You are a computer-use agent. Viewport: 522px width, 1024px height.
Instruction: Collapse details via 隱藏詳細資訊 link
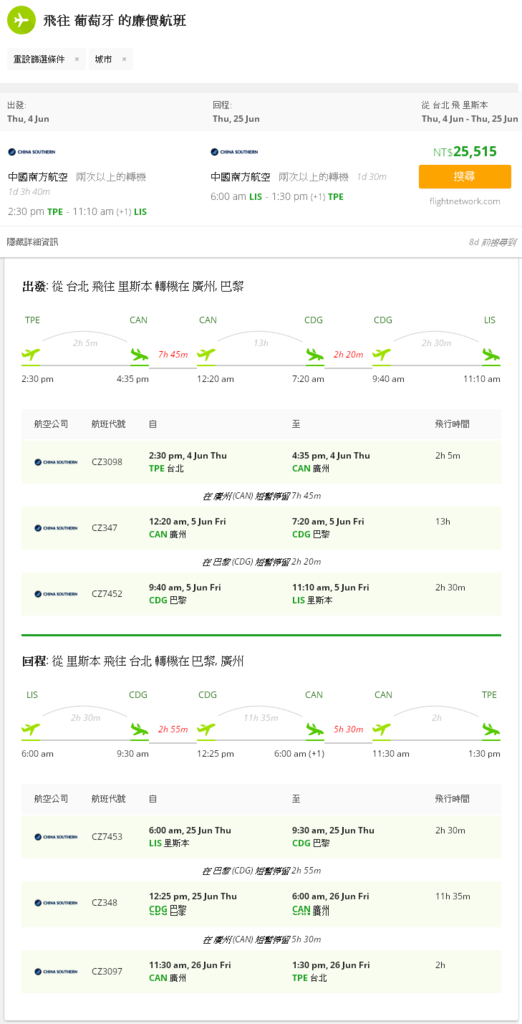[33, 242]
